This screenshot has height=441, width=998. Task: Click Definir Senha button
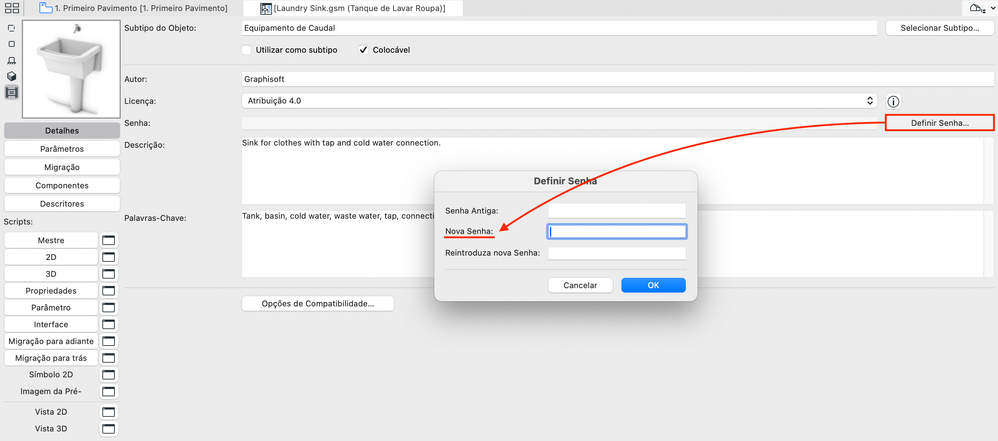coord(939,123)
